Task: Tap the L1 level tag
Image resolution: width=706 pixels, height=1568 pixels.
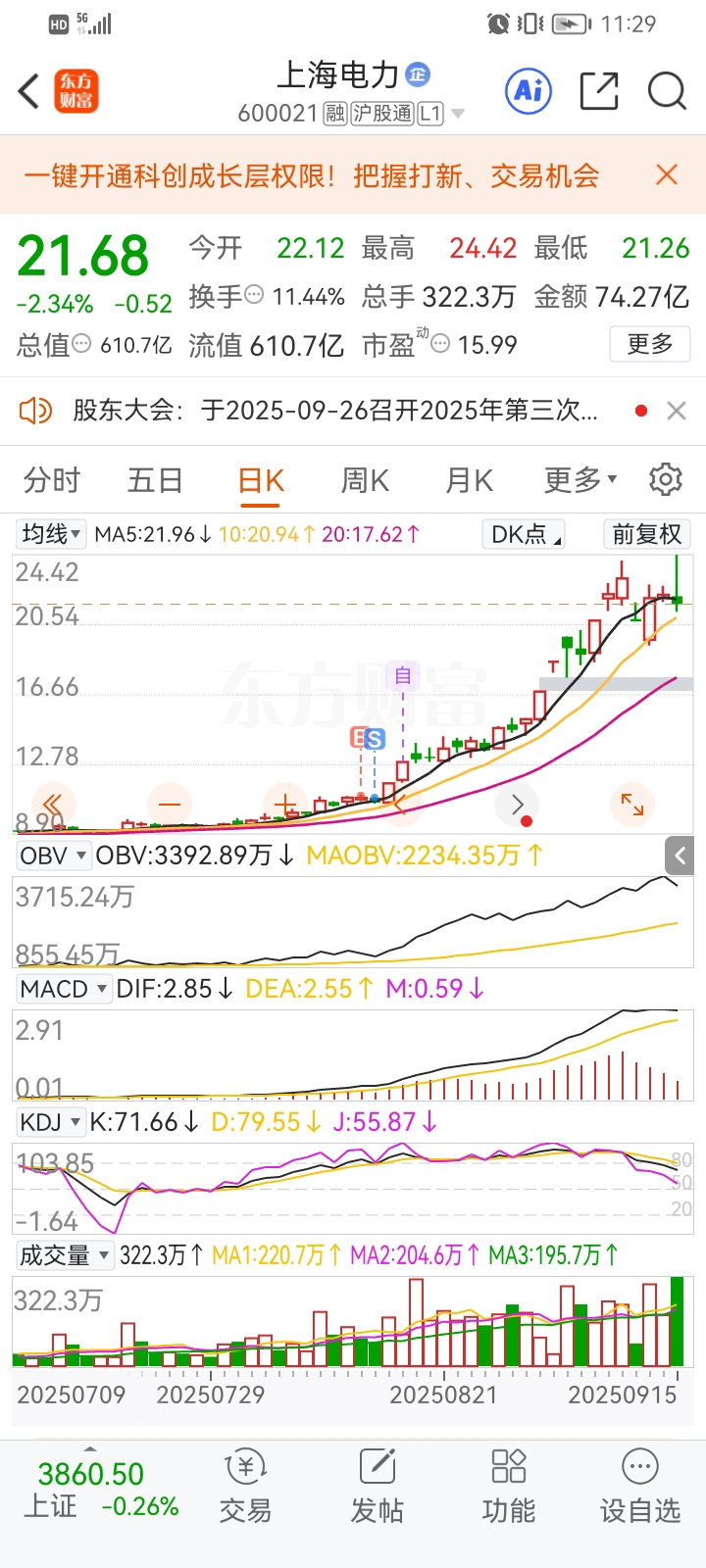Action: point(430,114)
